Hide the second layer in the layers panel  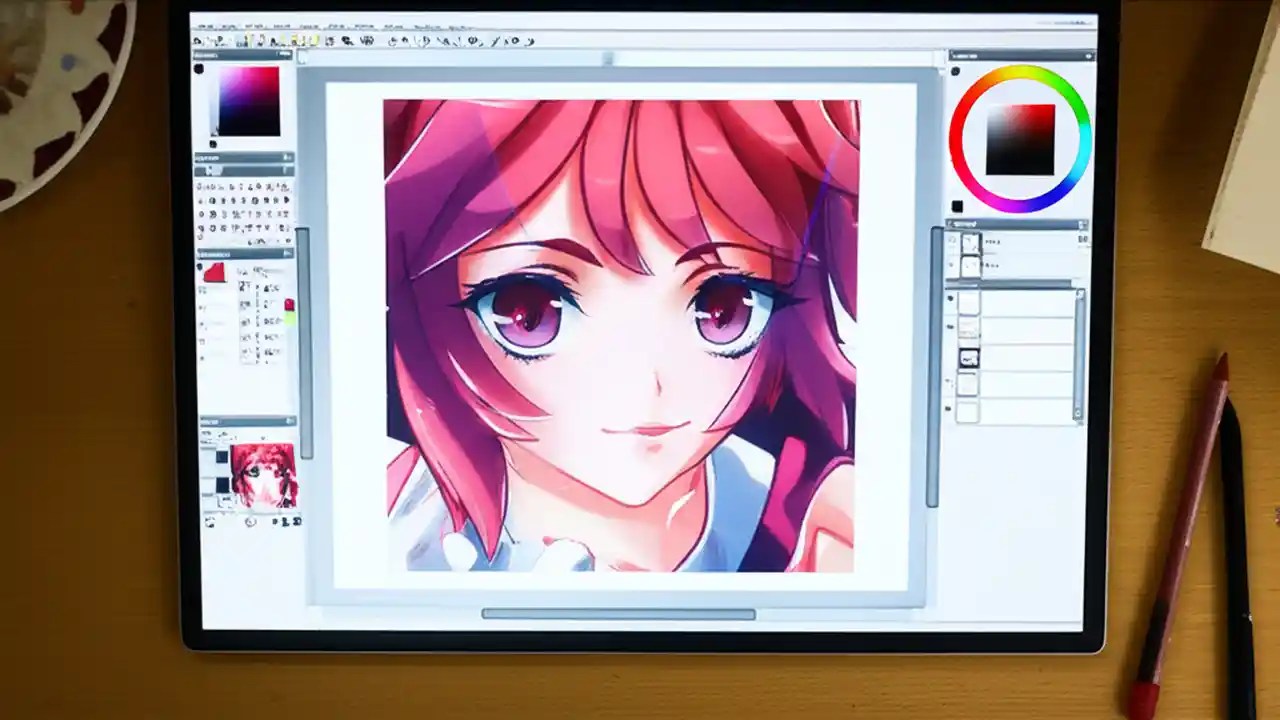(950, 325)
